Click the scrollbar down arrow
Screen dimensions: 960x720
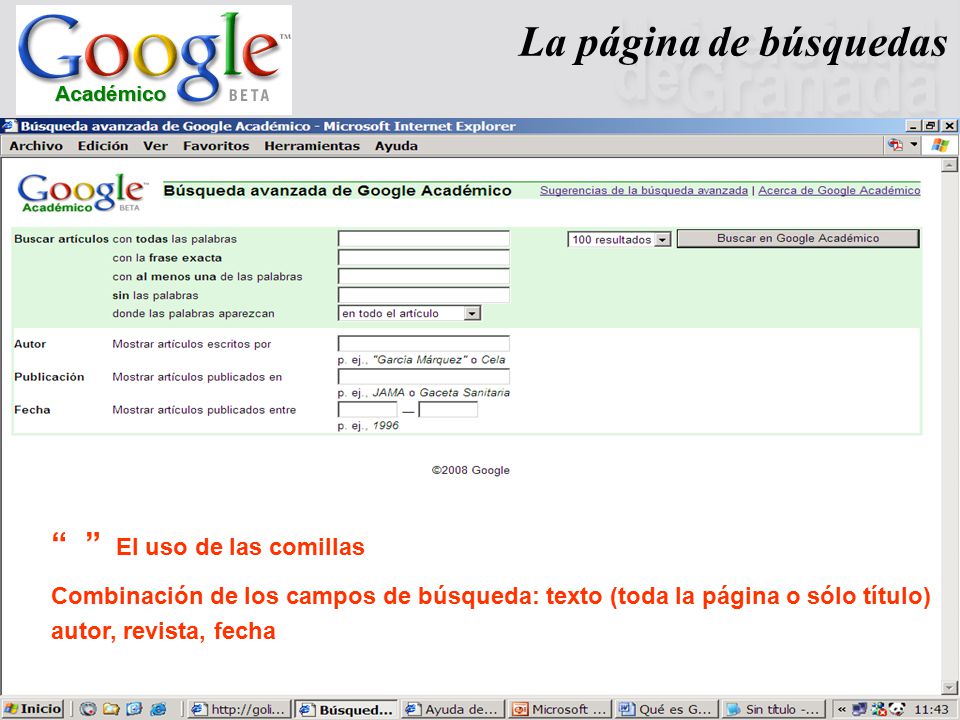click(x=949, y=688)
